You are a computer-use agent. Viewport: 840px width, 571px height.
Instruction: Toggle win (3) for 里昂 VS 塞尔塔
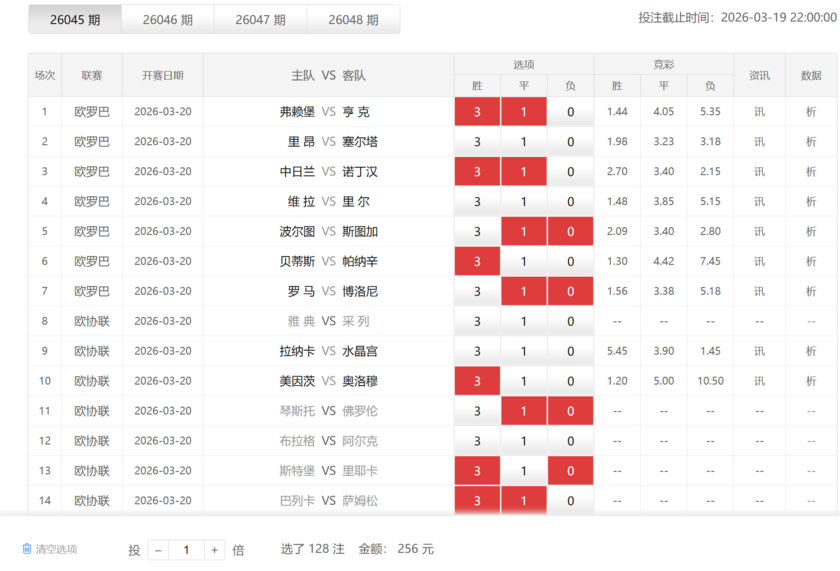coord(477,142)
